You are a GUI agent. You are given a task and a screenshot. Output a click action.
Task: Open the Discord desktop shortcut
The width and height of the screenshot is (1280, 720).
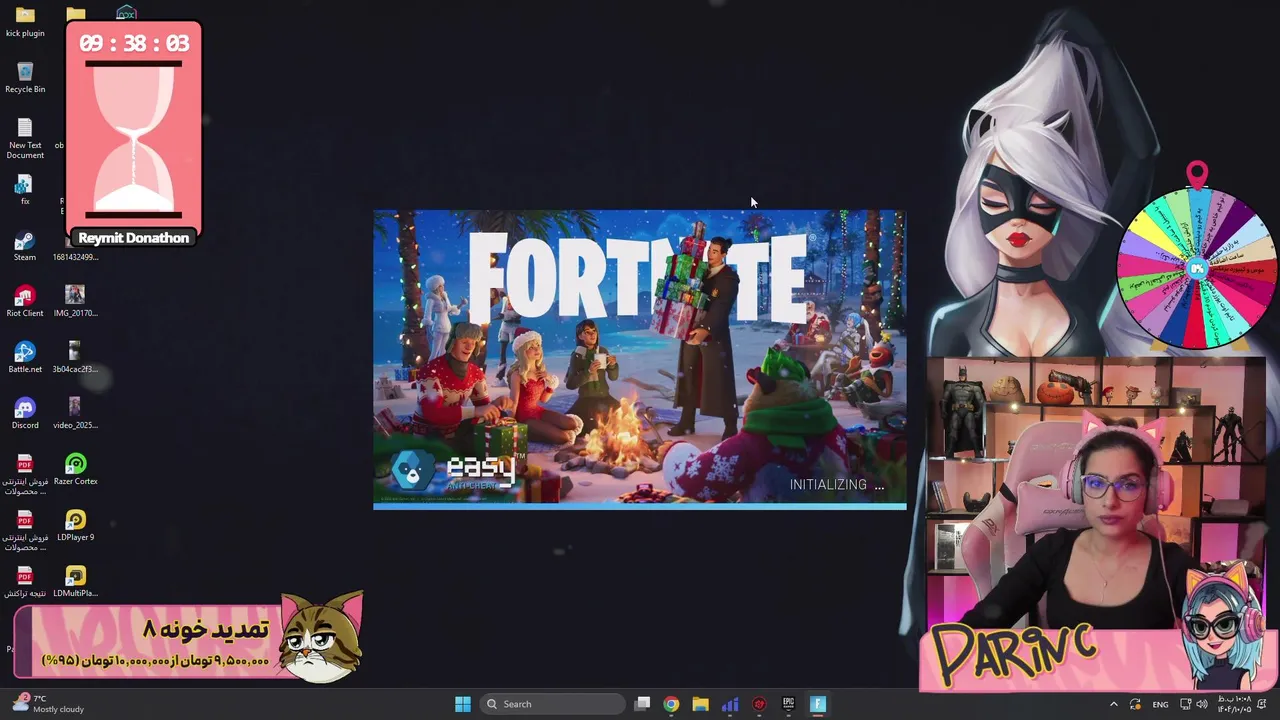(x=25, y=414)
